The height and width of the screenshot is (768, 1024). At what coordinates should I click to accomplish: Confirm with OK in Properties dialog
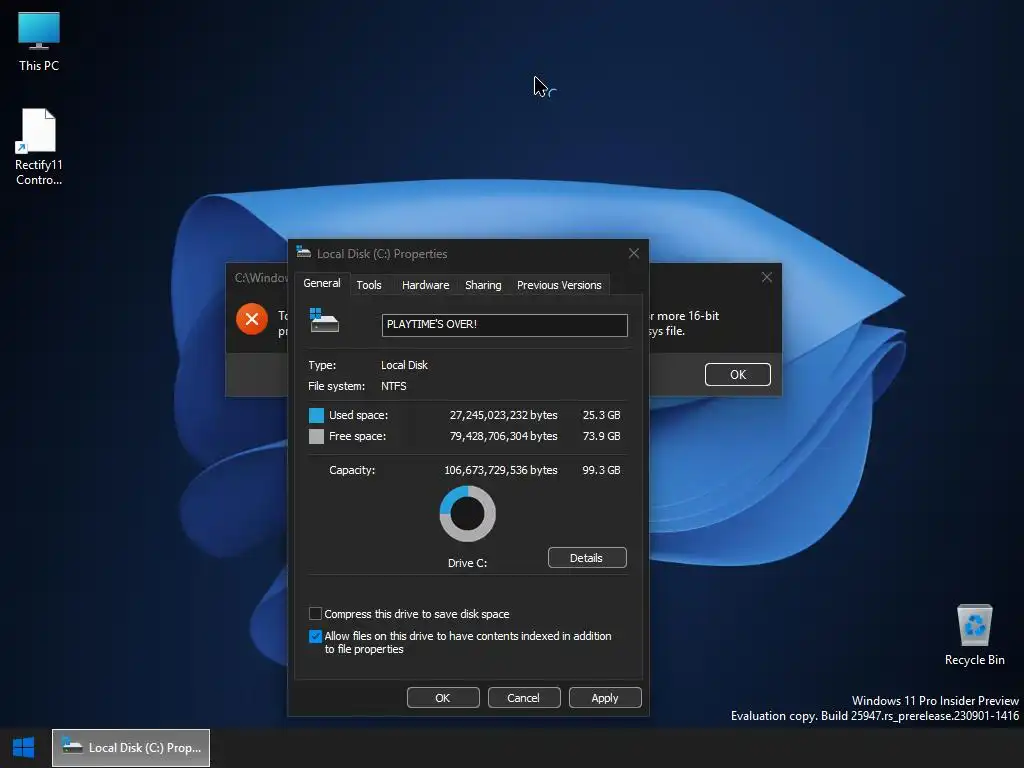(x=443, y=698)
